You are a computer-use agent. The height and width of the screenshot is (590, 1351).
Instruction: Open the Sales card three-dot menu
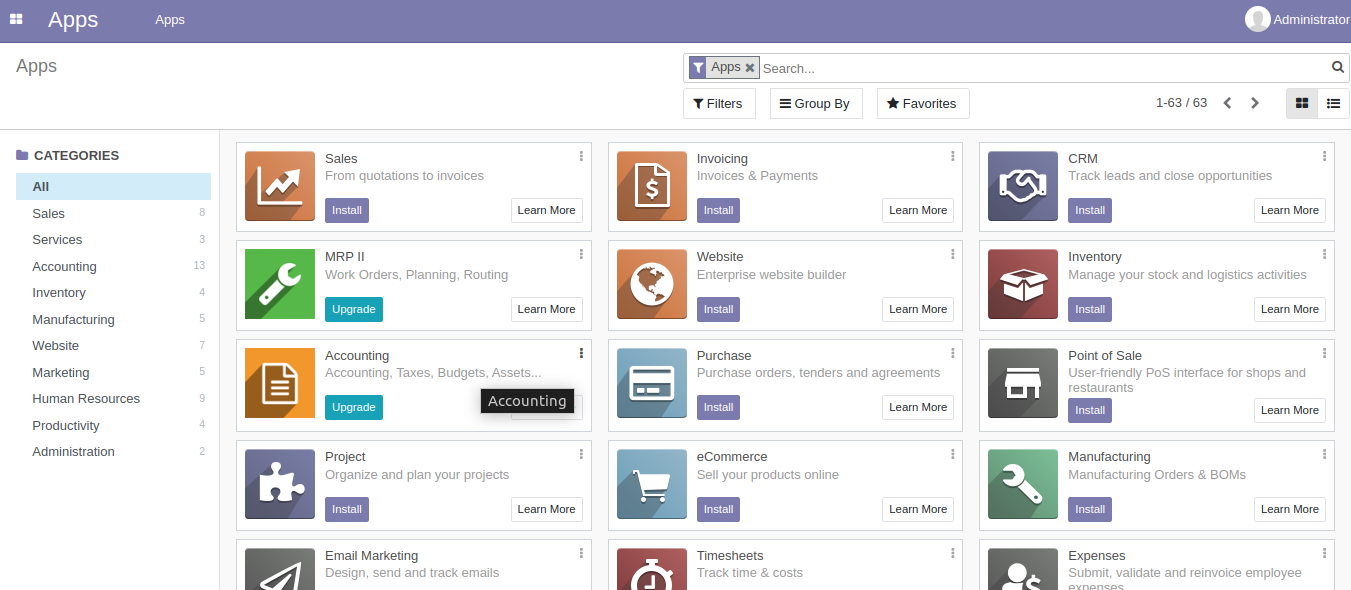coord(581,156)
